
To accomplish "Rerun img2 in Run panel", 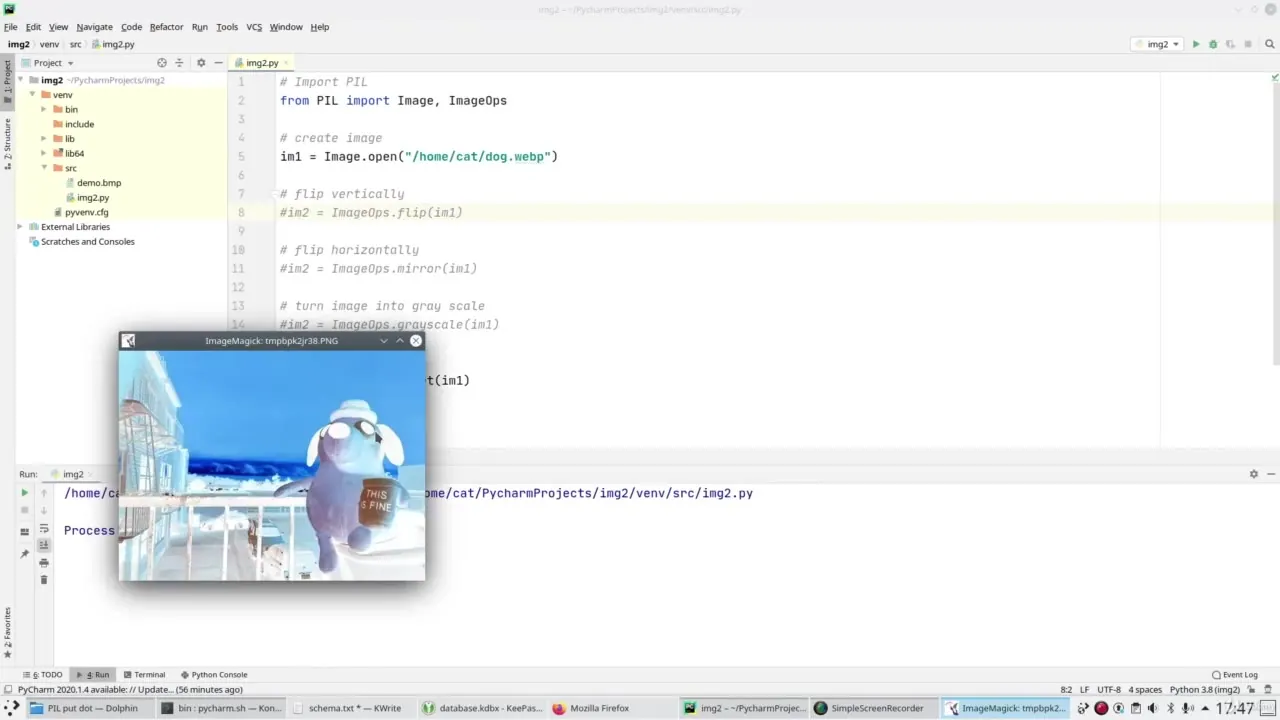I will [x=25, y=493].
